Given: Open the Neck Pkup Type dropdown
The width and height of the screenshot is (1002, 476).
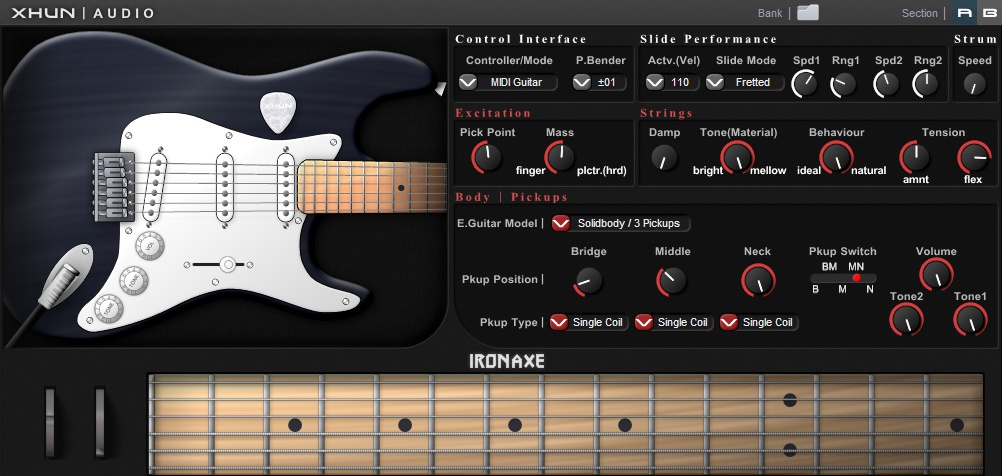Looking at the screenshot, I should point(759,323).
